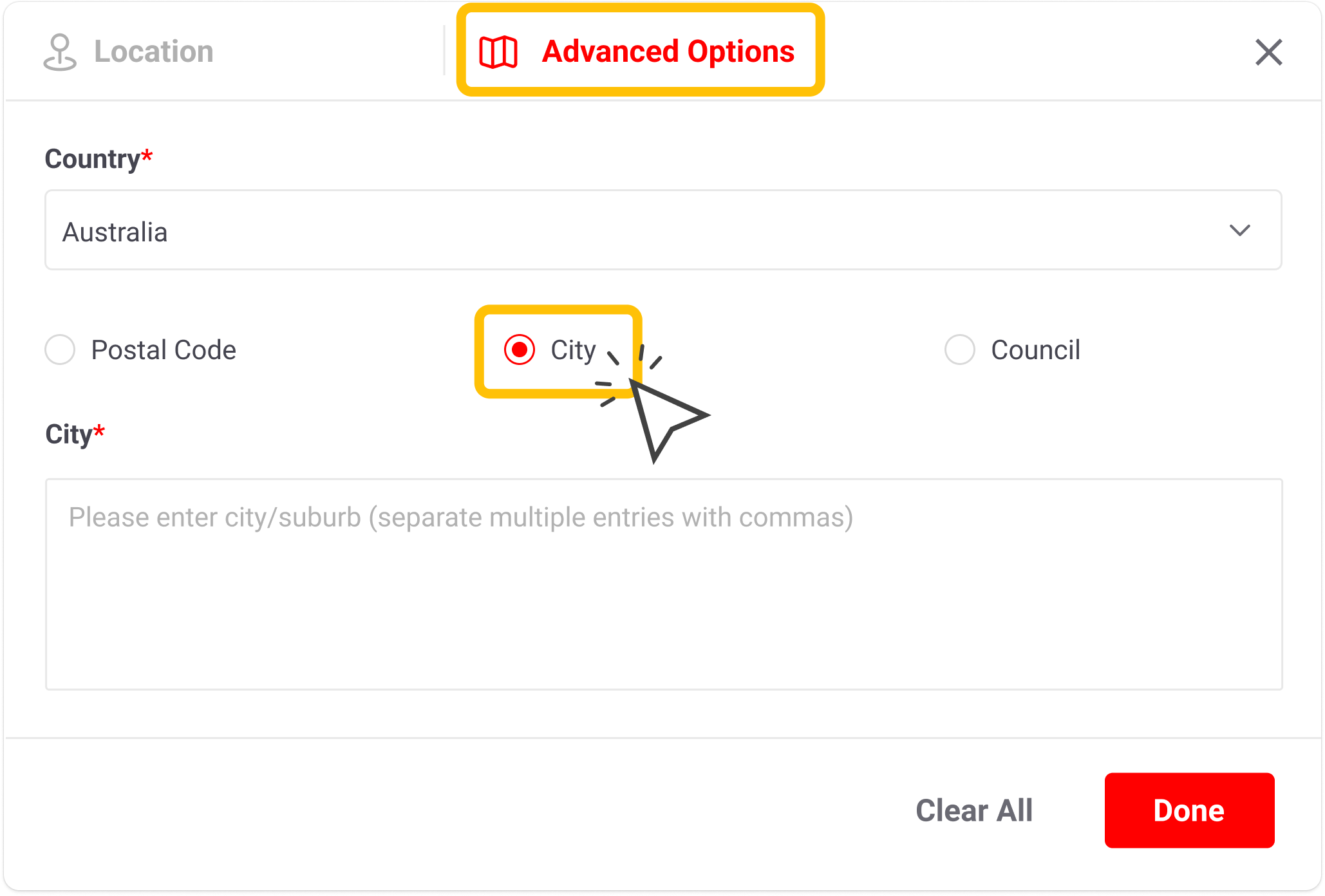Select the Council radio button
This screenshot has width=1325, height=896.
pos(959,350)
